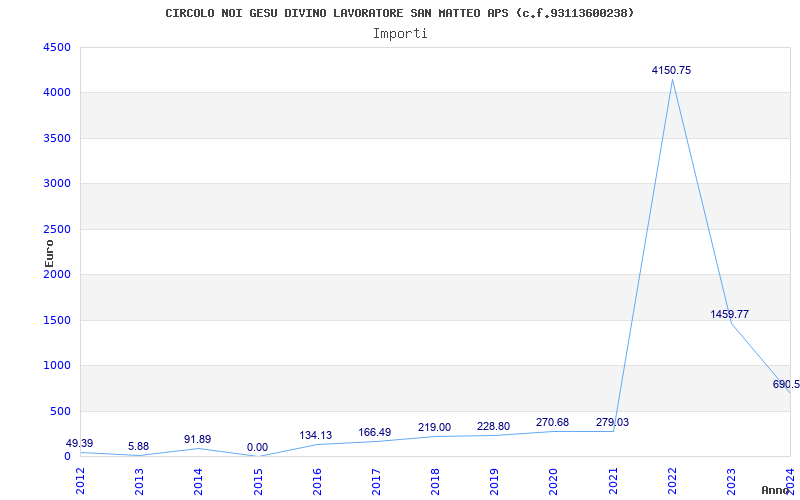Select the 1459.77 data label
Screen dimensions: 800x500
[x=730, y=314]
